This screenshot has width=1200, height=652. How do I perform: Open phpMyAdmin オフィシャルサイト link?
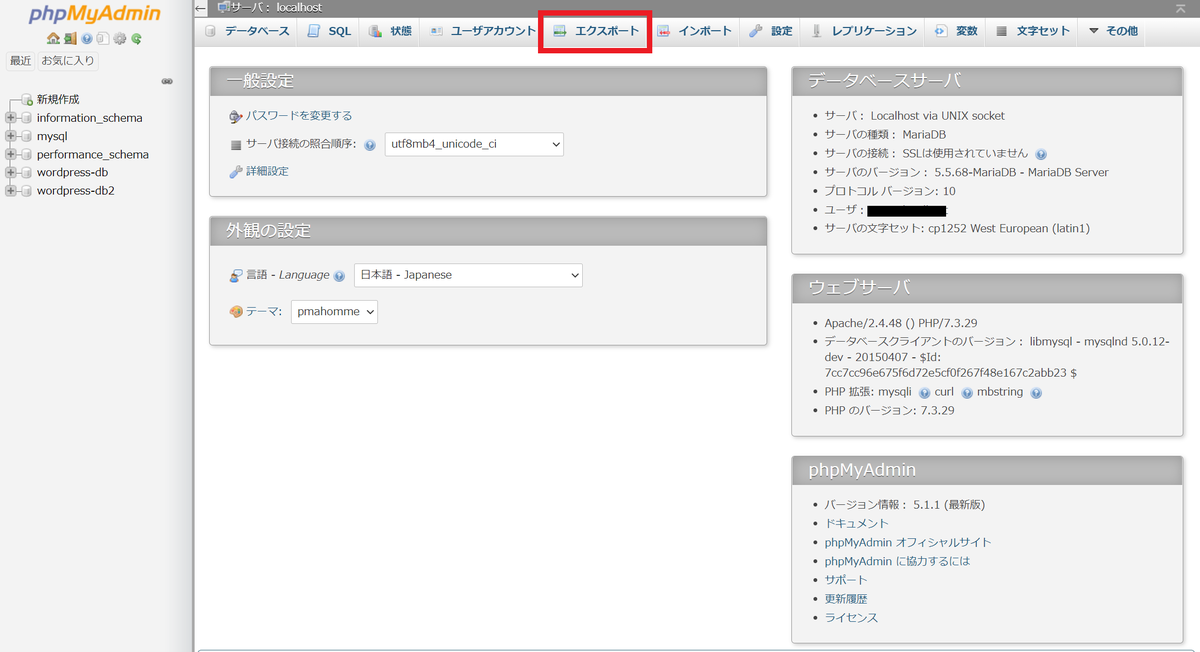pos(908,542)
